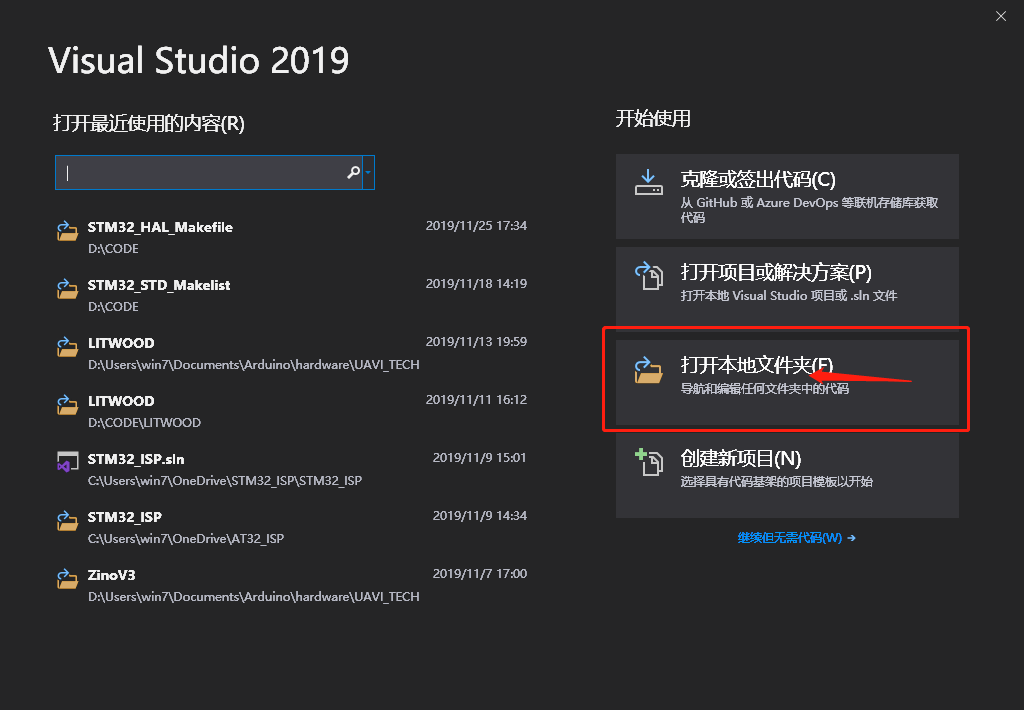
Task: Click 打开本地文件夹(F) button
Action: [x=787, y=382]
